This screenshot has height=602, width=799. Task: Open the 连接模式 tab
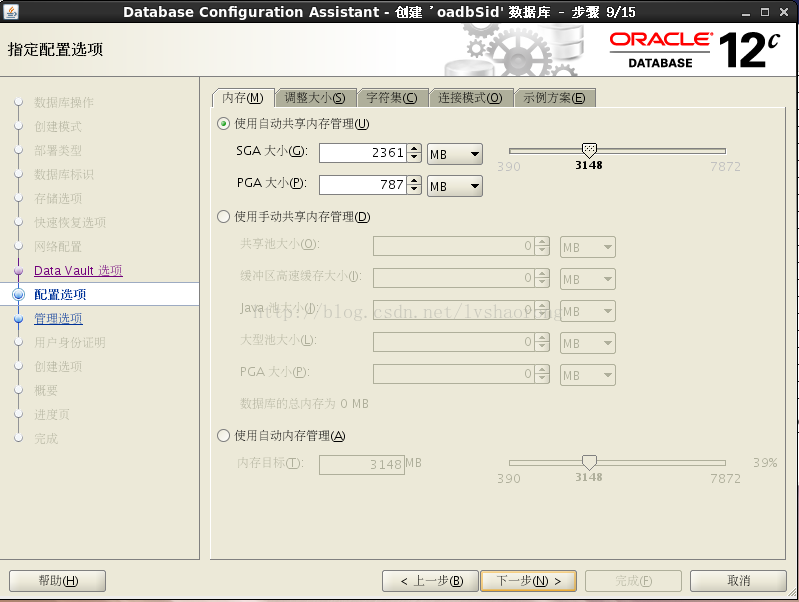pyautogui.click(x=470, y=97)
